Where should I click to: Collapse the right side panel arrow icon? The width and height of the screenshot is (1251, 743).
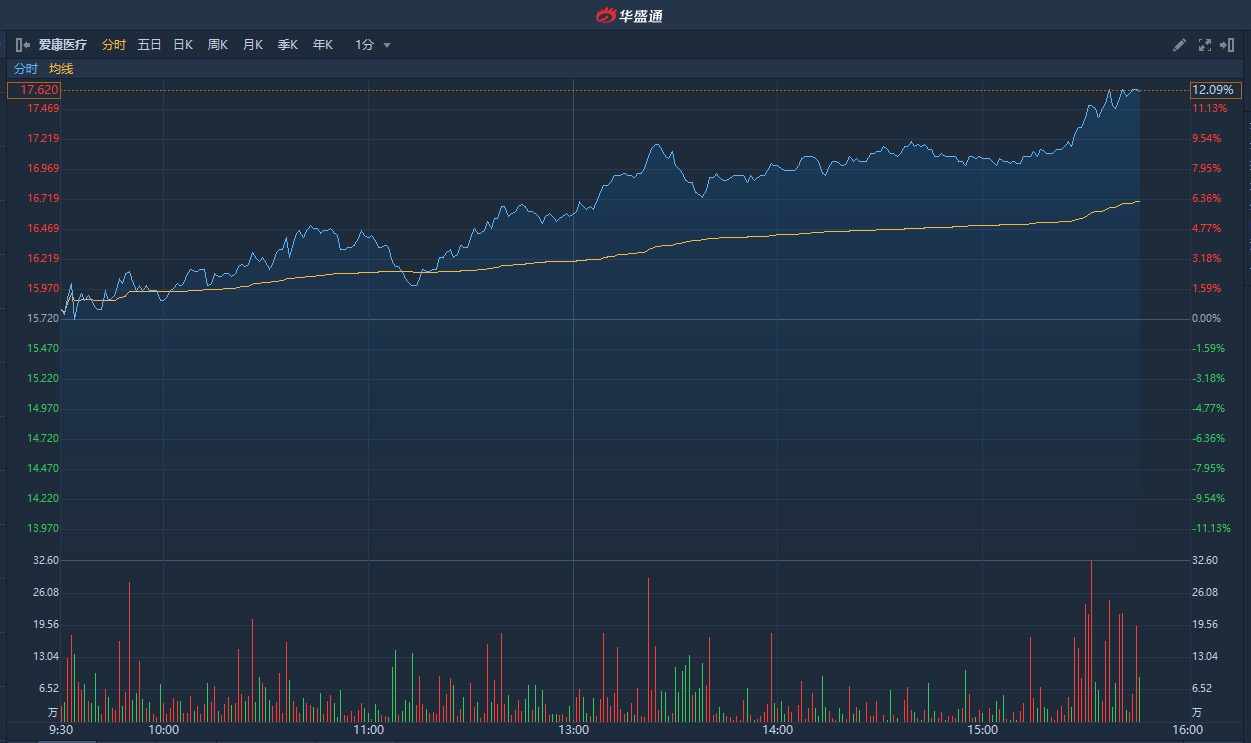1228,45
